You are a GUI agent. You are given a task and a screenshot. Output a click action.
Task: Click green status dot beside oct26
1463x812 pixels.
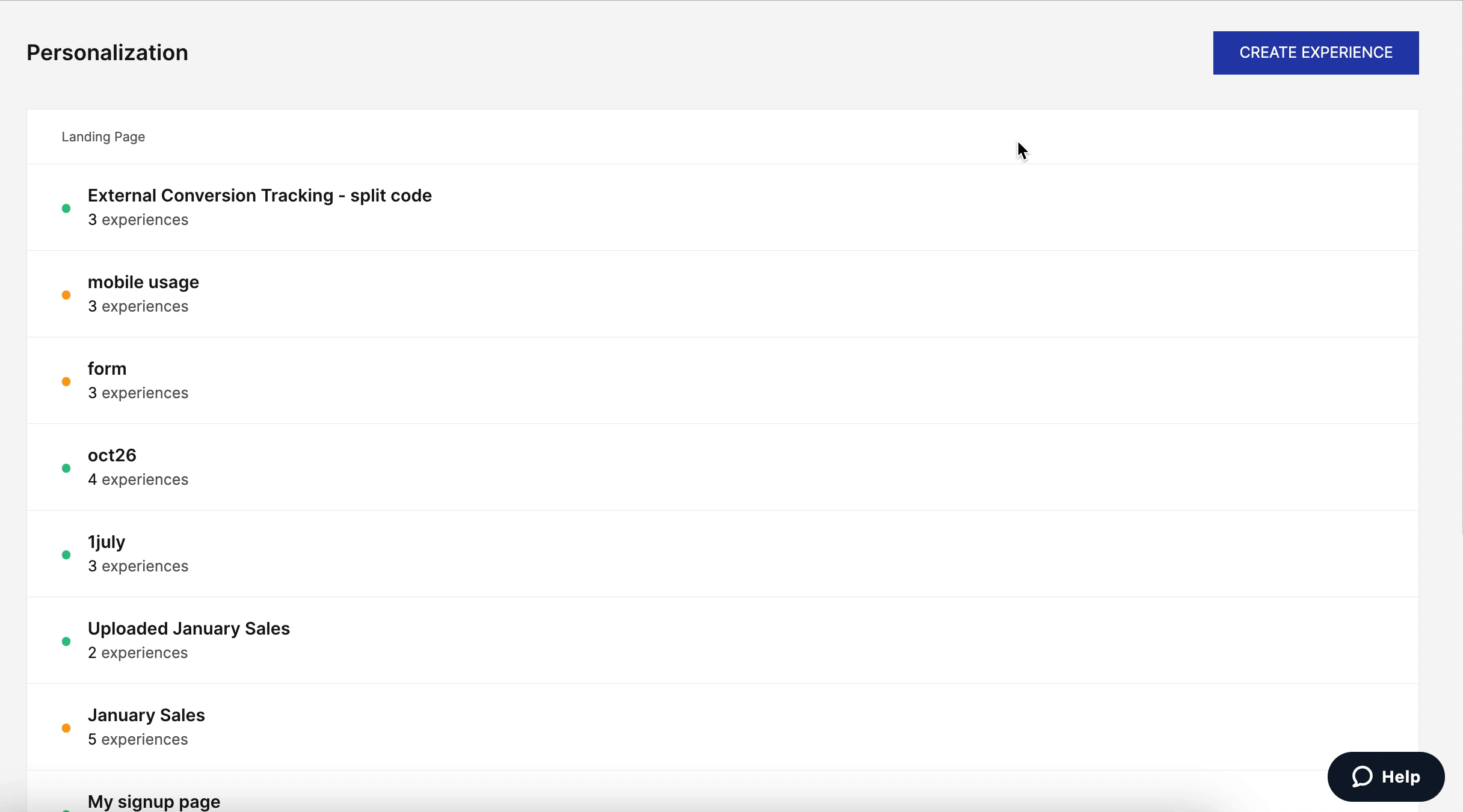pos(66,468)
